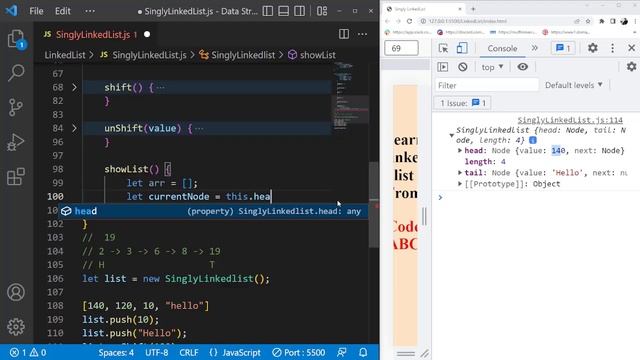640x360 pixels.
Task: Toggle bottom panel layout icon
Action: point(283,11)
